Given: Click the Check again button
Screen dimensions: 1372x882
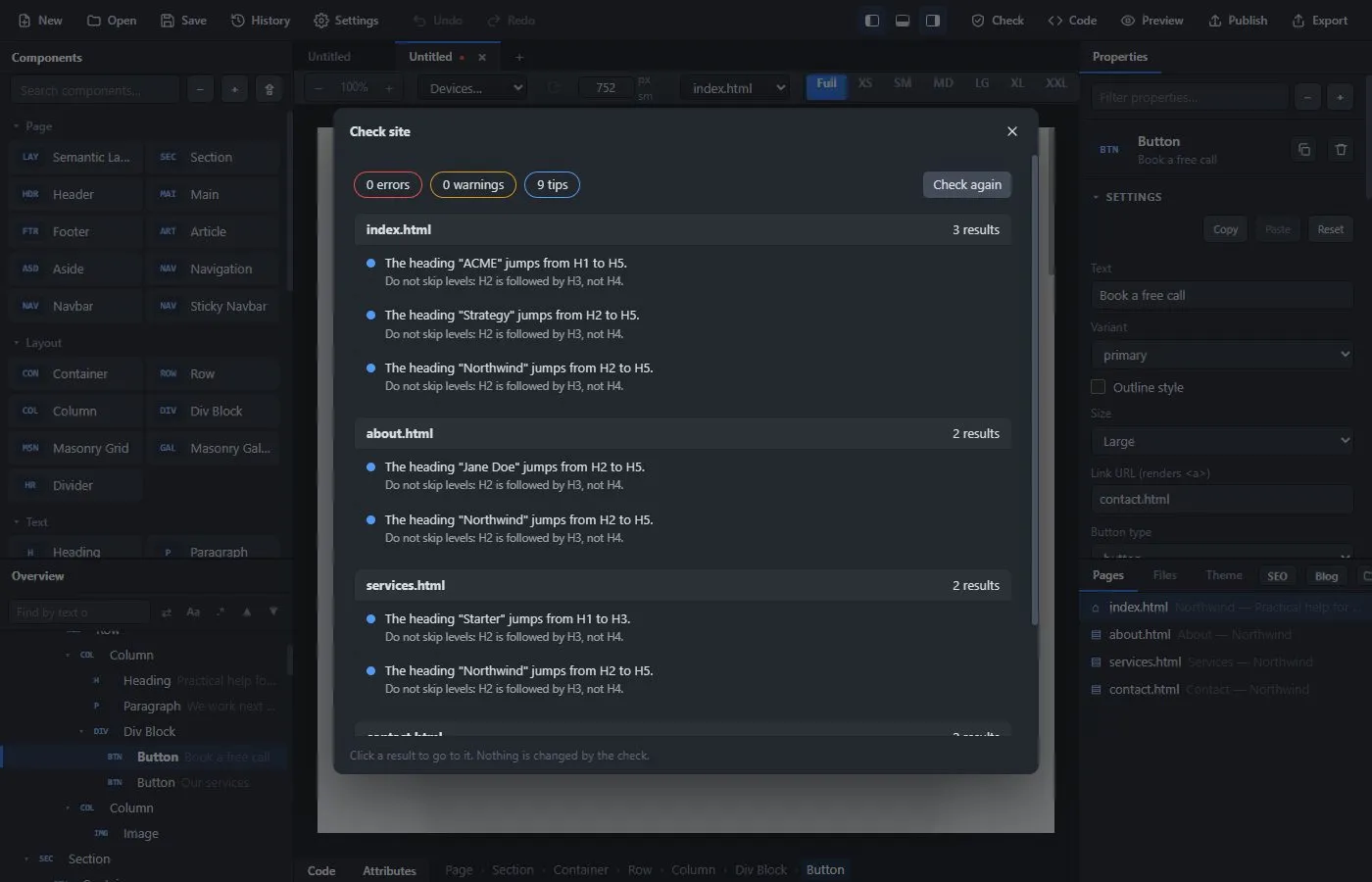Looking at the screenshot, I should (967, 184).
